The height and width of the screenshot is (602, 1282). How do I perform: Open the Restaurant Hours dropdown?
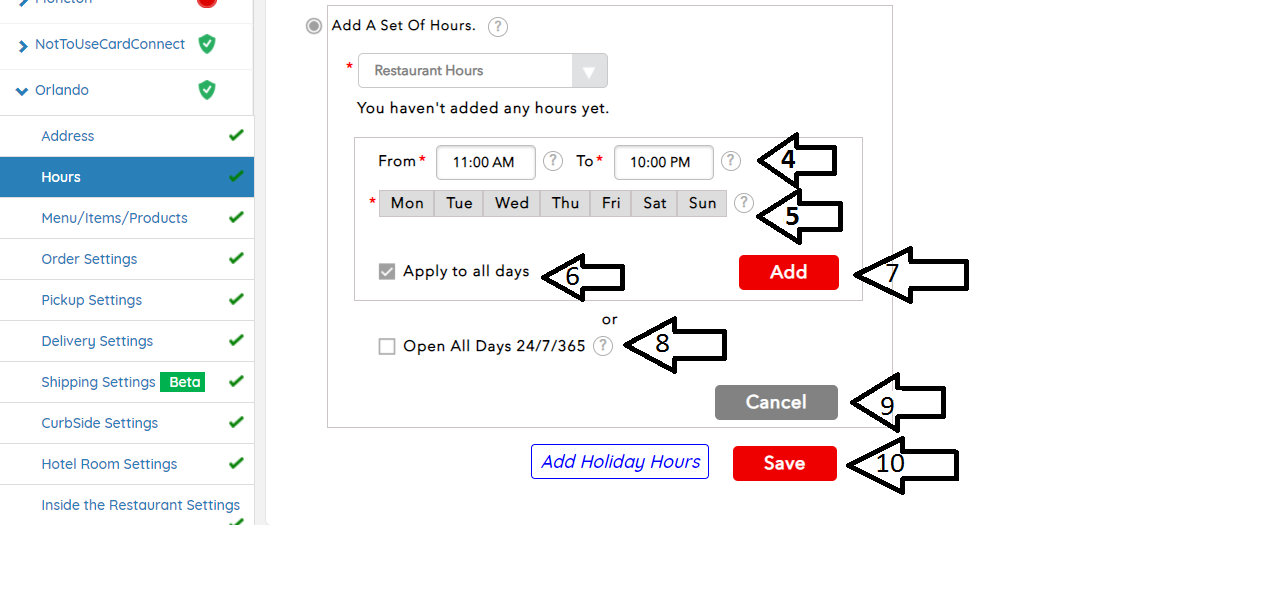click(x=483, y=71)
